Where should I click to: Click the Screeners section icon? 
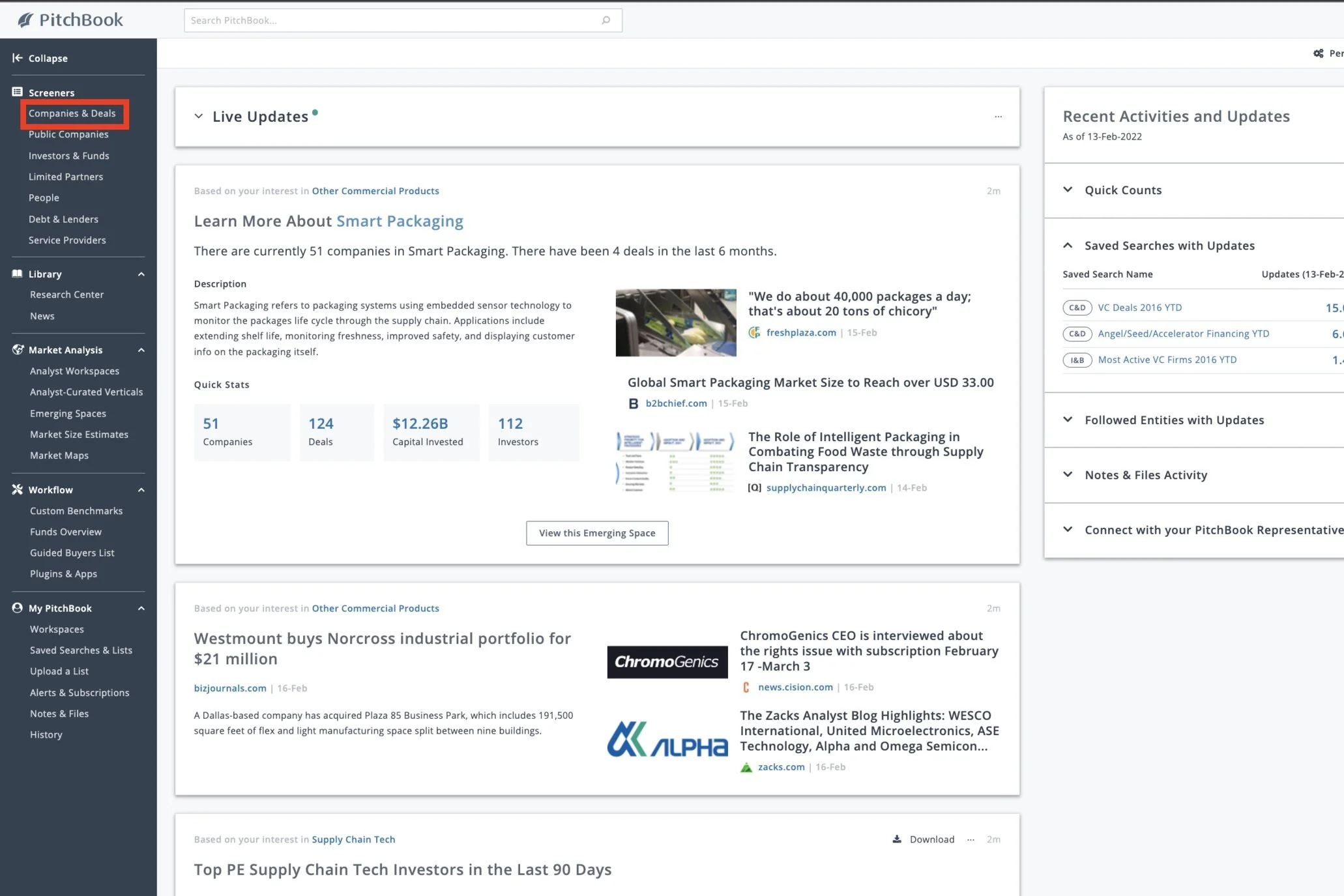pyautogui.click(x=18, y=93)
